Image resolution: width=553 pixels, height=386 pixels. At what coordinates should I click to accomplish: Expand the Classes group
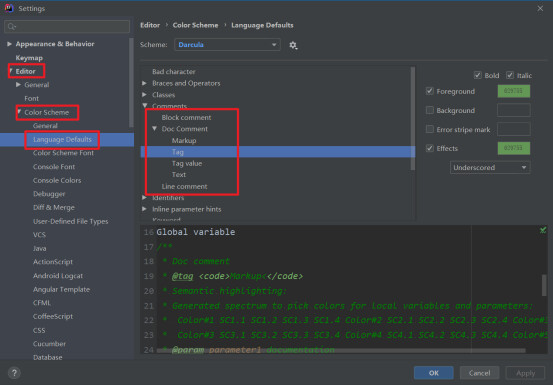[x=144, y=95]
